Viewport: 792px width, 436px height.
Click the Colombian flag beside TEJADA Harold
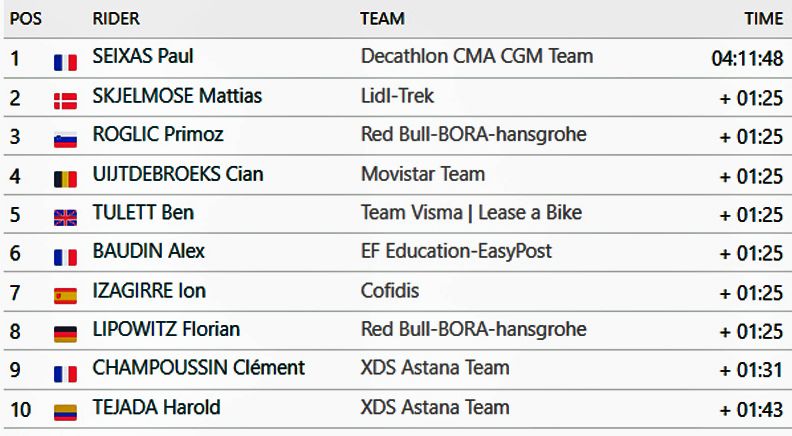[65, 411]
